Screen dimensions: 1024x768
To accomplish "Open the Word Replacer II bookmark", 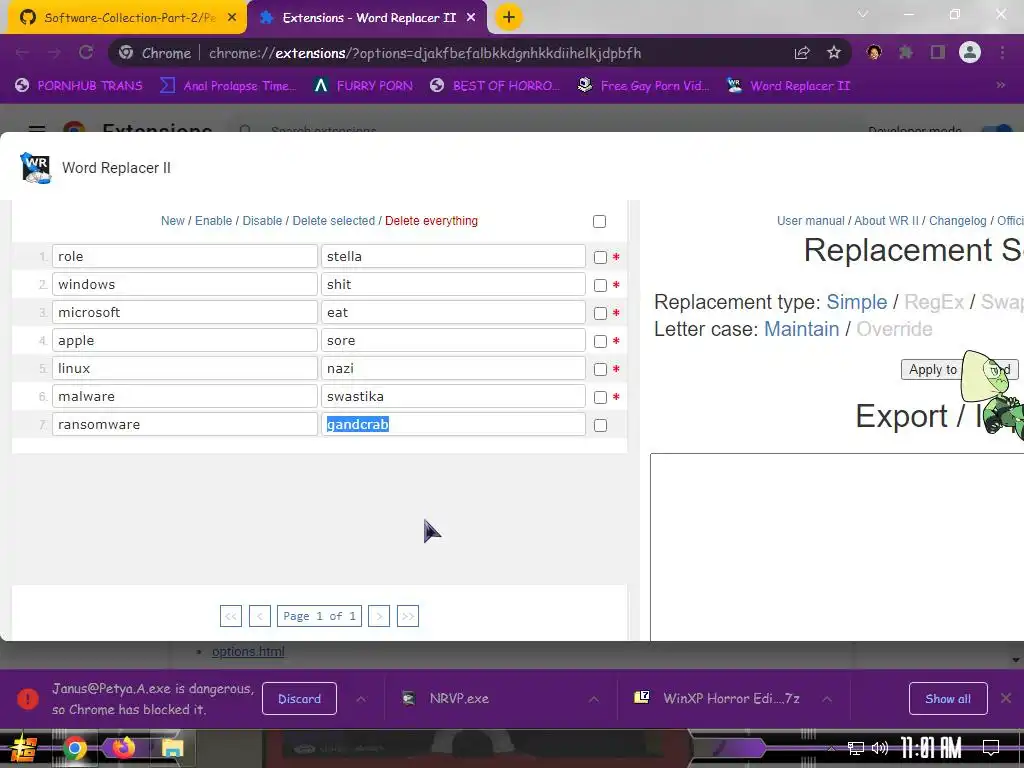I will pyautogui.click(x=788, y=86).
